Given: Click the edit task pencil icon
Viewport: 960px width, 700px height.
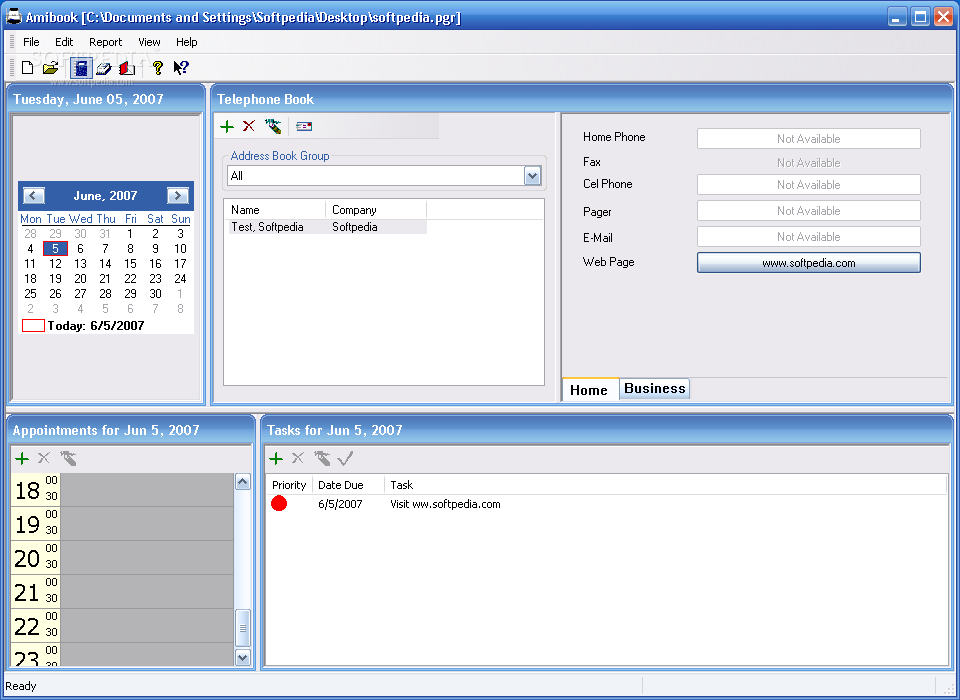Looking at the screenshot, I should pyautogui.click(x=322, y=458).
